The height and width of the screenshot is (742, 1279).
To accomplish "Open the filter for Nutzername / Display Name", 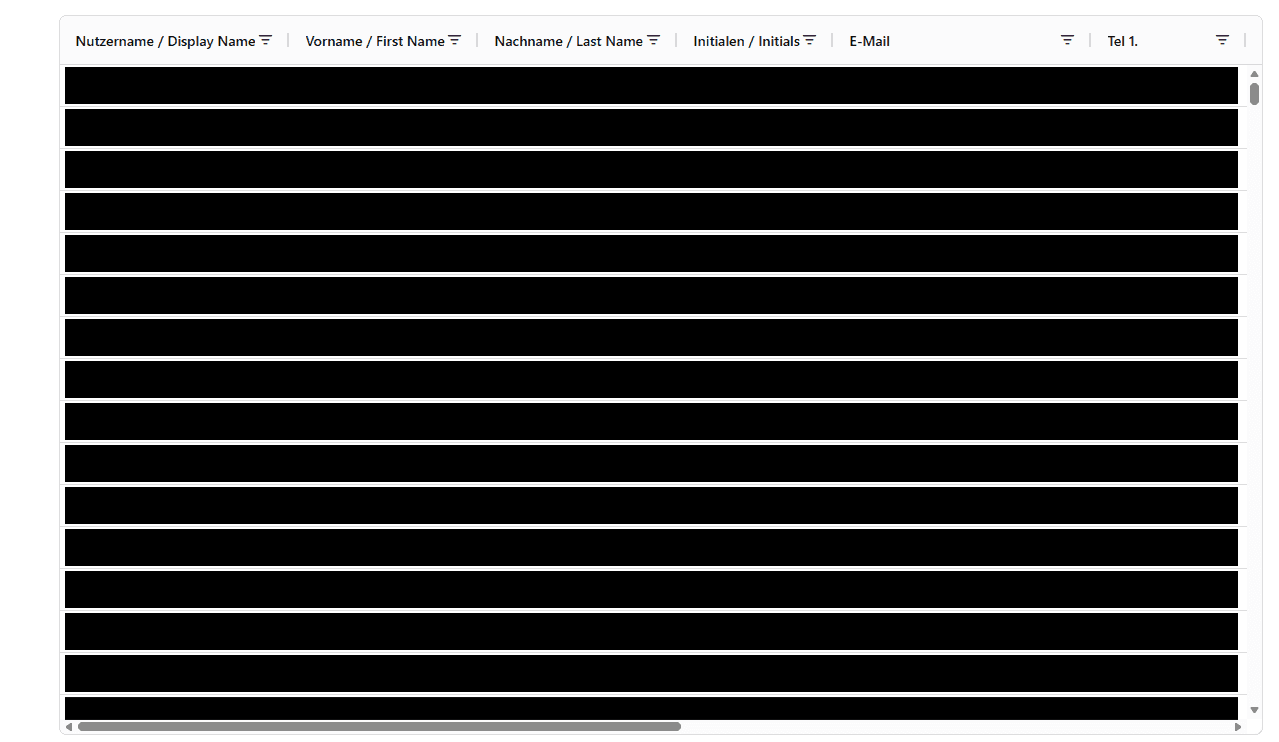I will pyautogui.click(x=266, y=40).
